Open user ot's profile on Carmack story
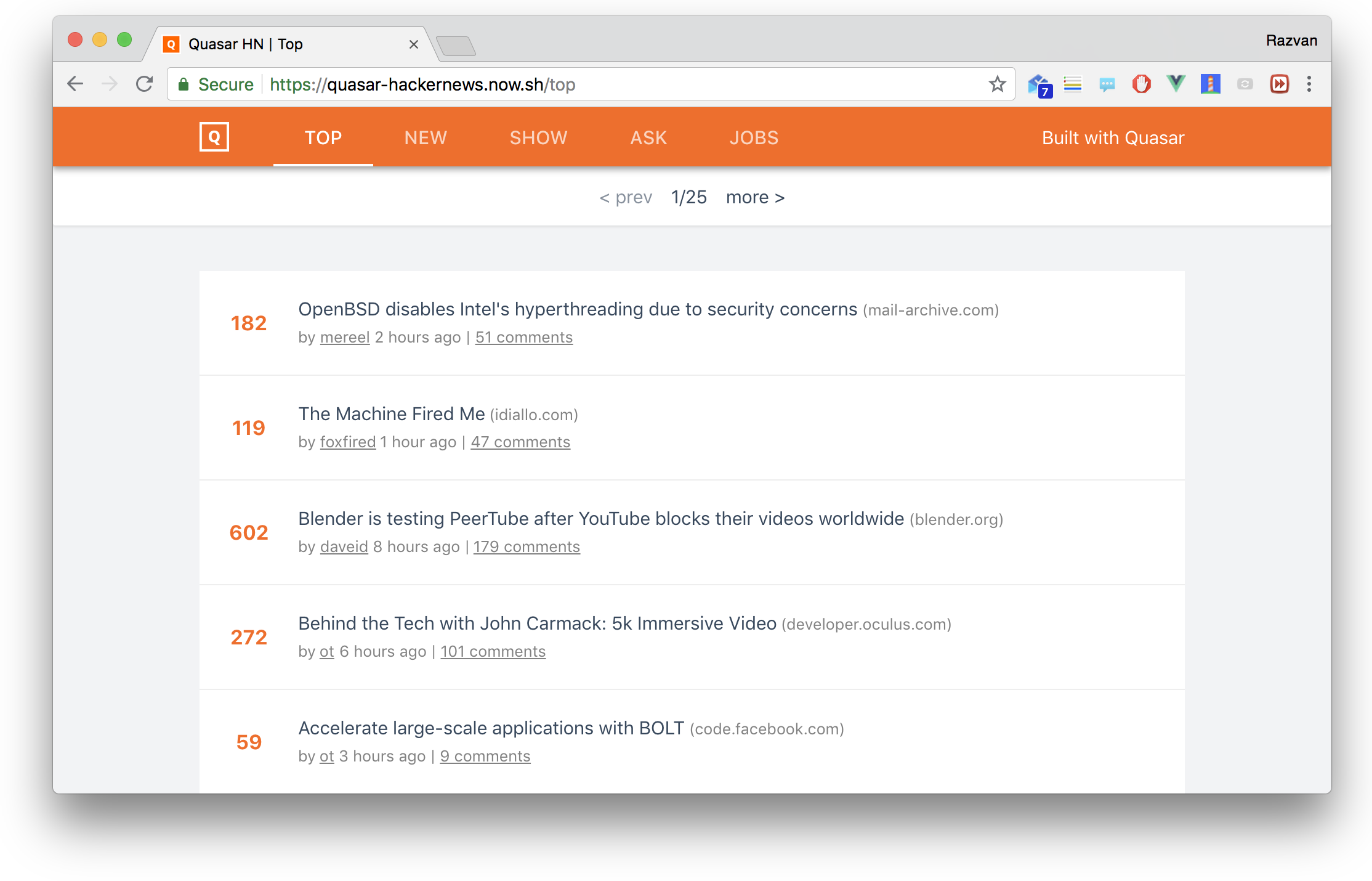 (327, 651)
